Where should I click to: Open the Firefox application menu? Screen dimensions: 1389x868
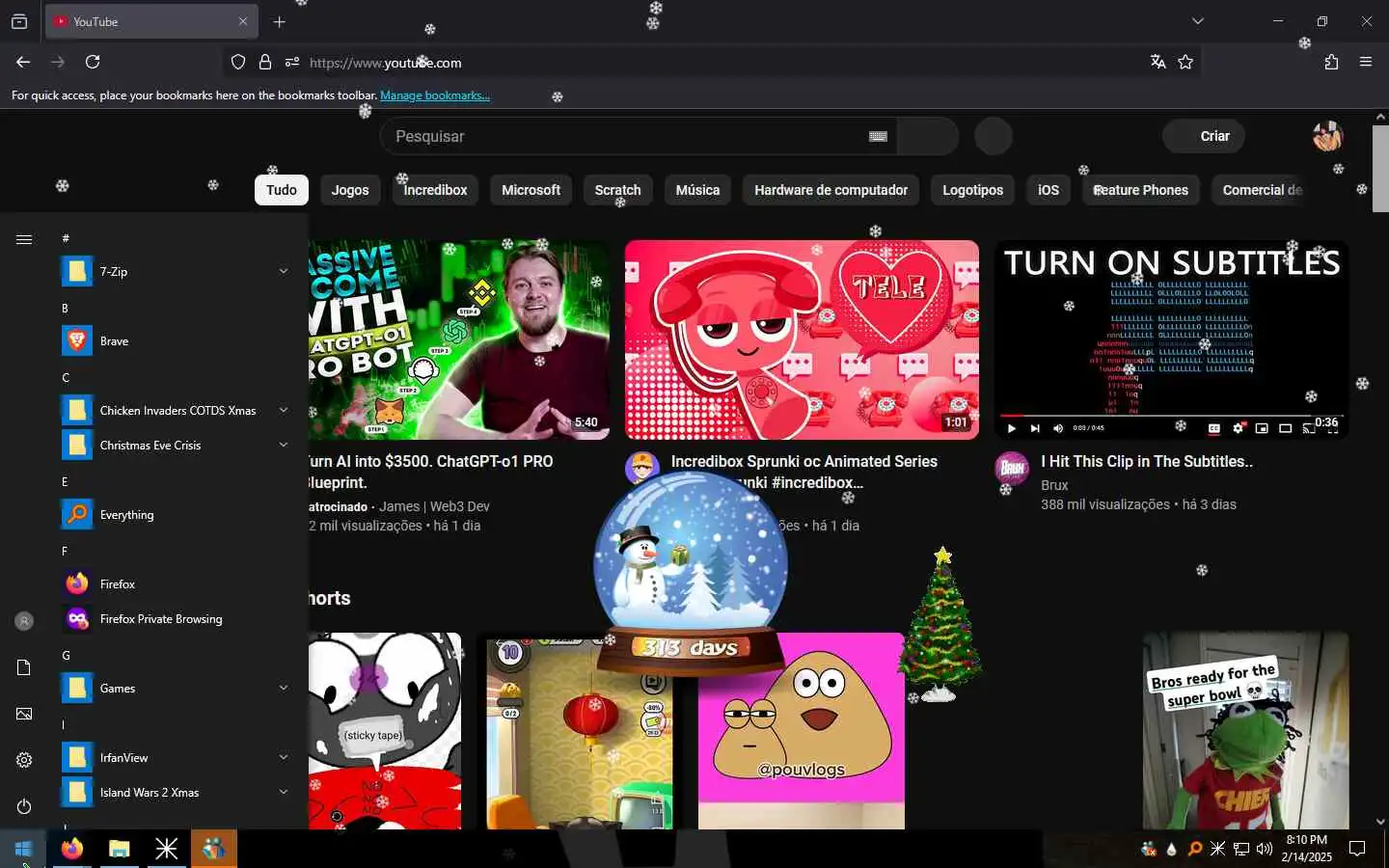tap(1366, 62)
